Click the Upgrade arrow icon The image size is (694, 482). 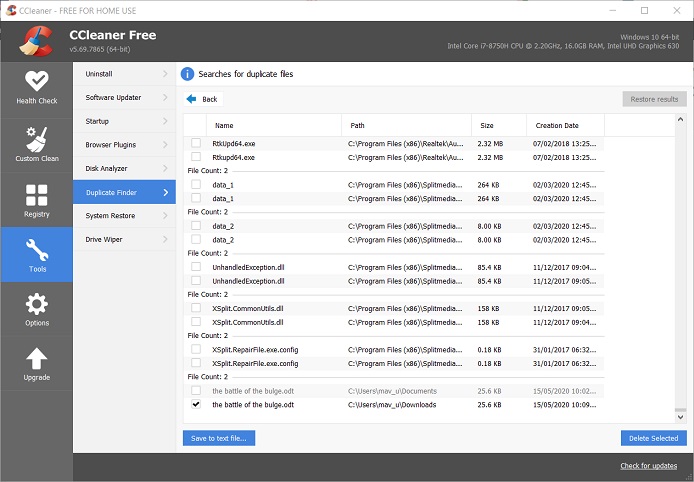point(36,358)
